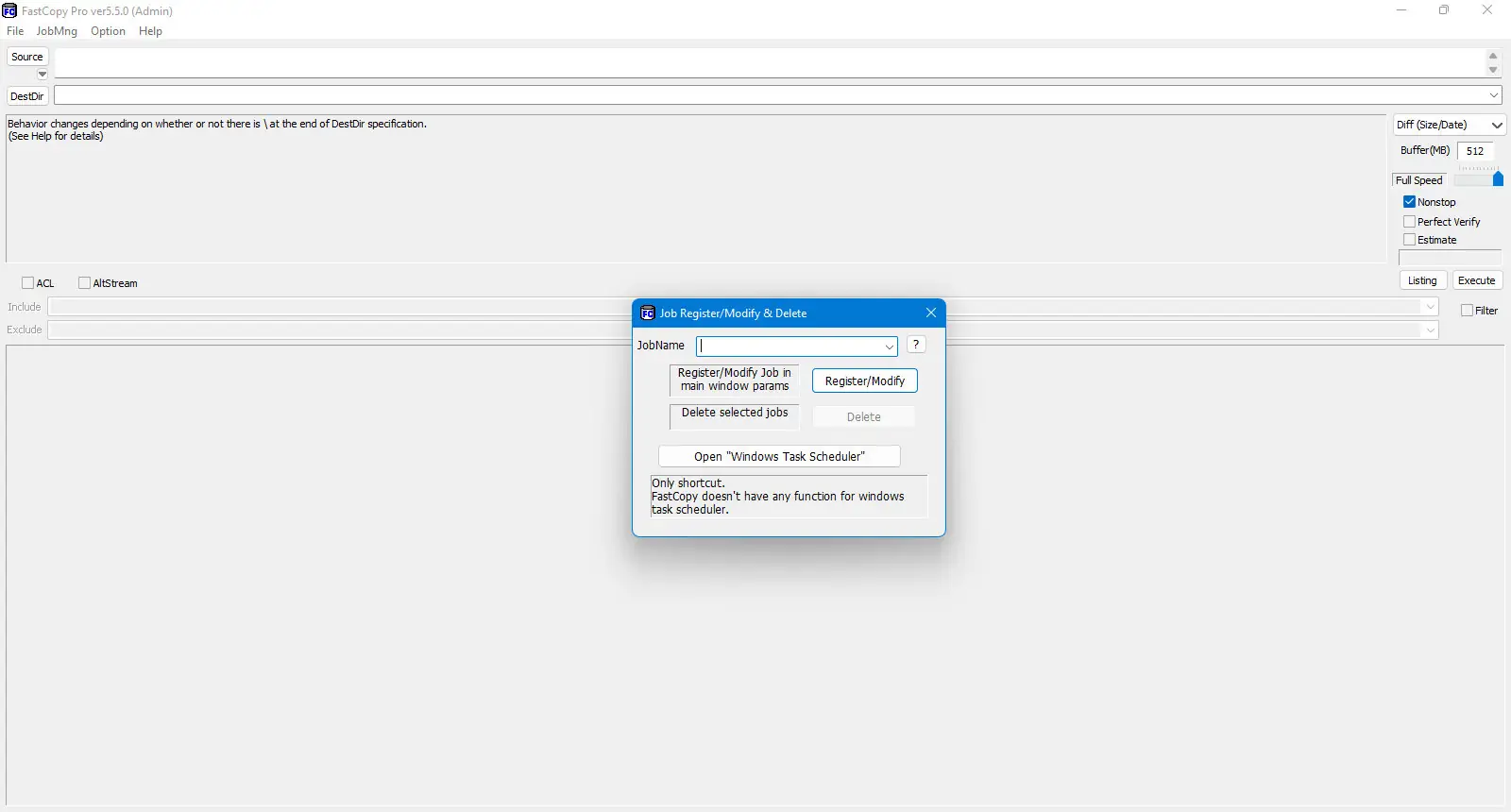The image size is (1511, 812).
Task: Expand the JobName combo box dropdown
Action: pyautogui.click(x=889, y=347)
